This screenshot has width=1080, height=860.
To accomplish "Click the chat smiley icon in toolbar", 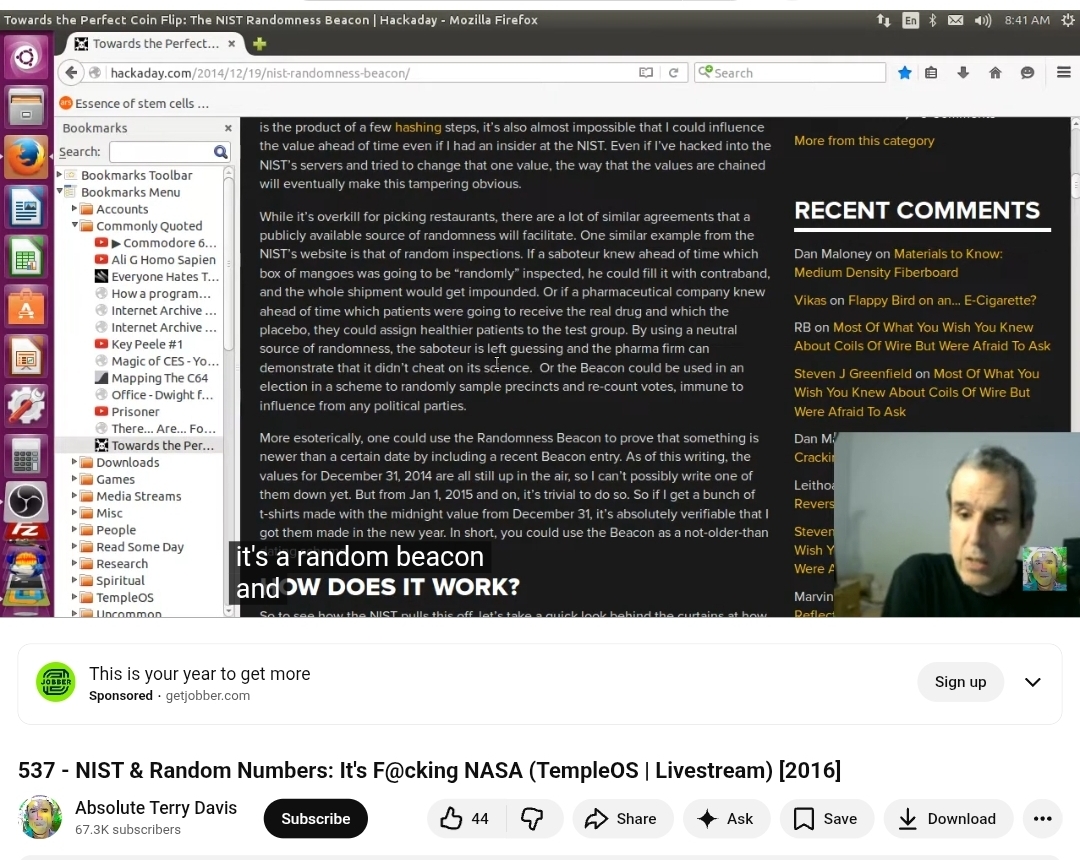I will click(1027, 72).
